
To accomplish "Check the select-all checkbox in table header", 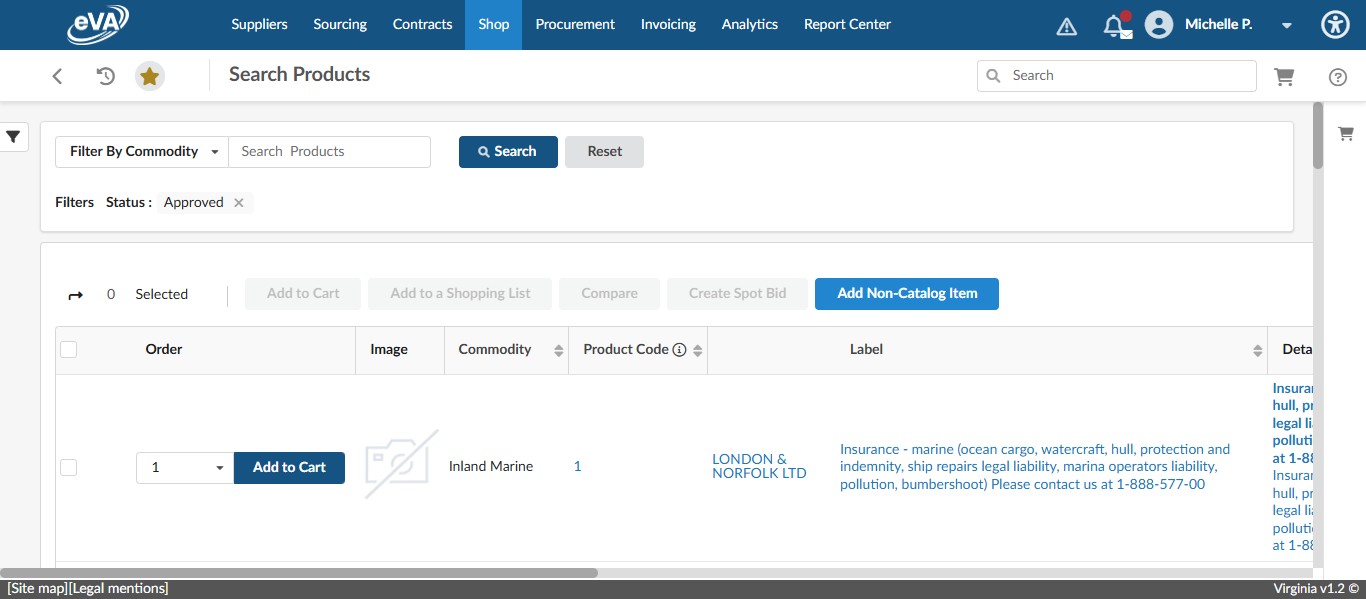I will [68, 349].
